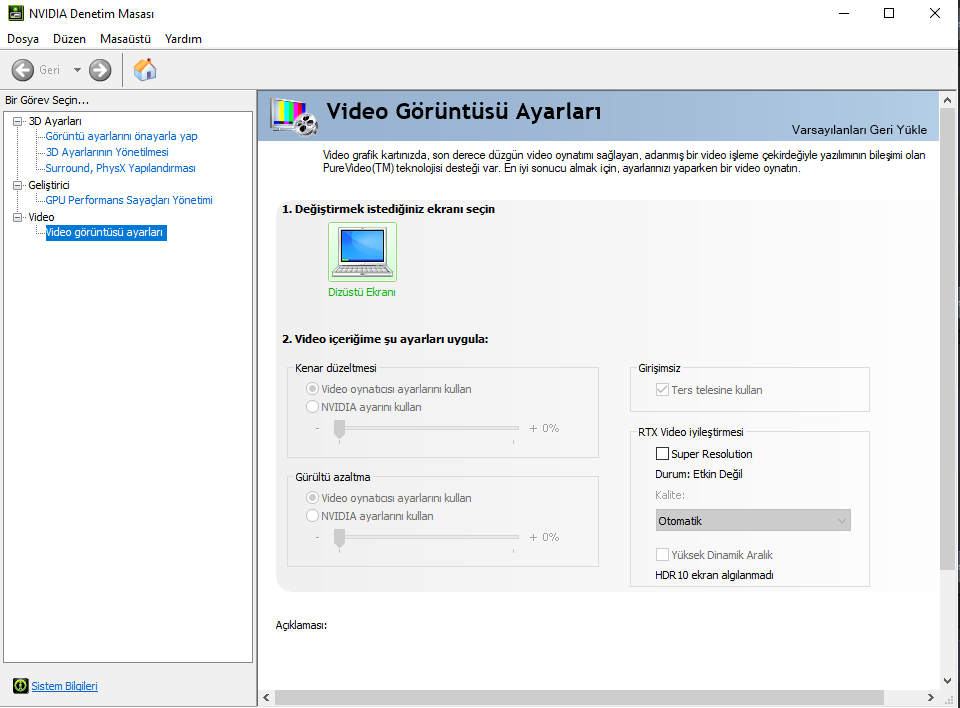960x708 pixels.
Task: Open the Düzen menu
Action: [x=69, y=39]
